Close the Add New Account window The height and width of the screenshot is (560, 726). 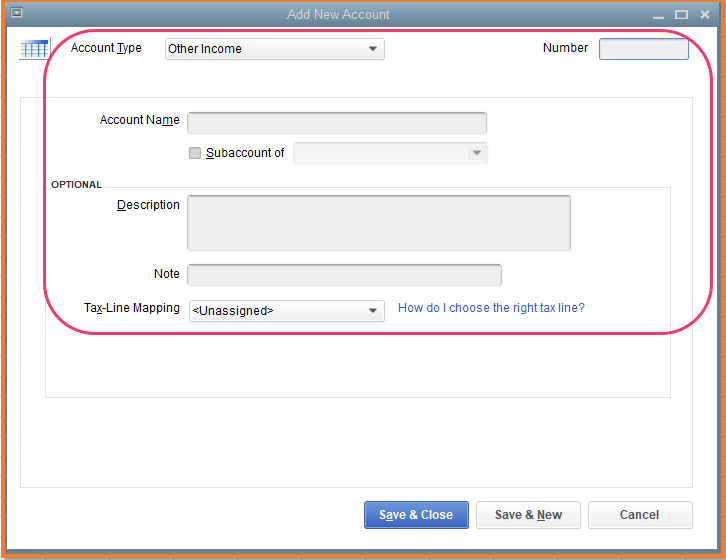(705, 15)
